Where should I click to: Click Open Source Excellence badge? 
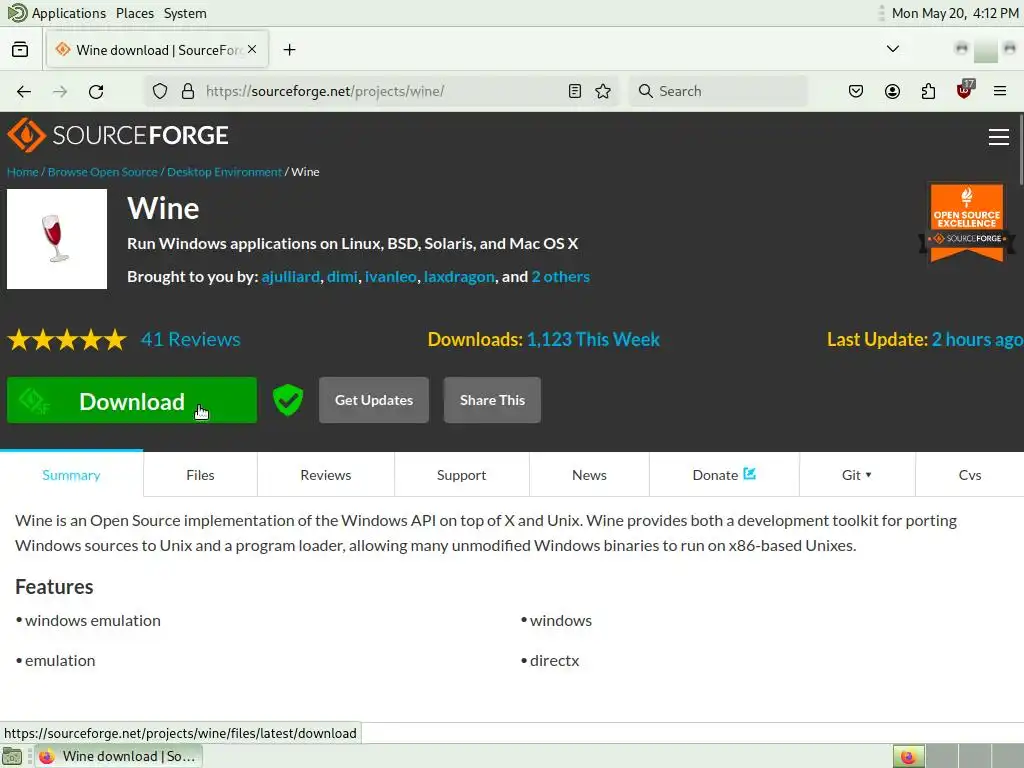tap(967, 223)
